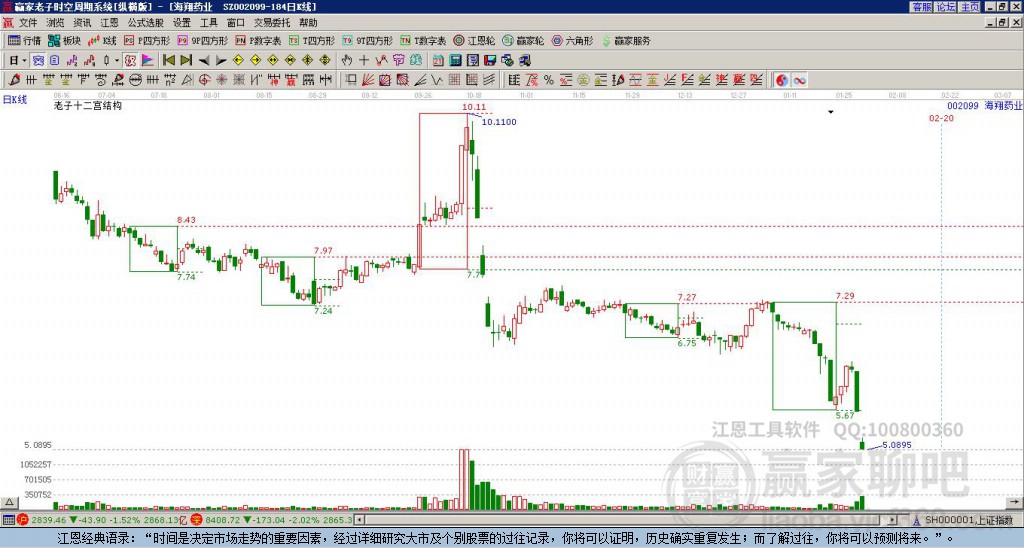
Task: Click the red 深 index icon
Action: 196,520
